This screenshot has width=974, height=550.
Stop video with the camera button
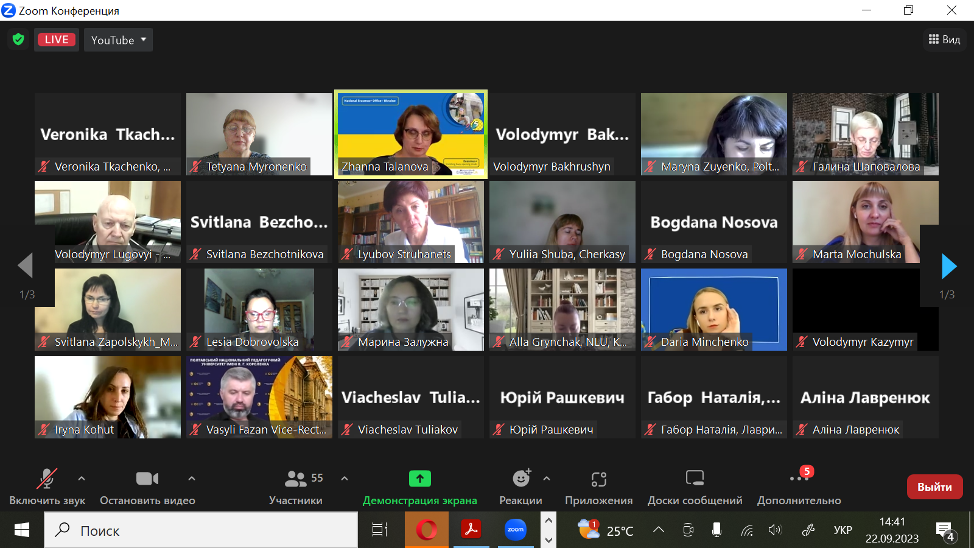click(x=147, y=486)
